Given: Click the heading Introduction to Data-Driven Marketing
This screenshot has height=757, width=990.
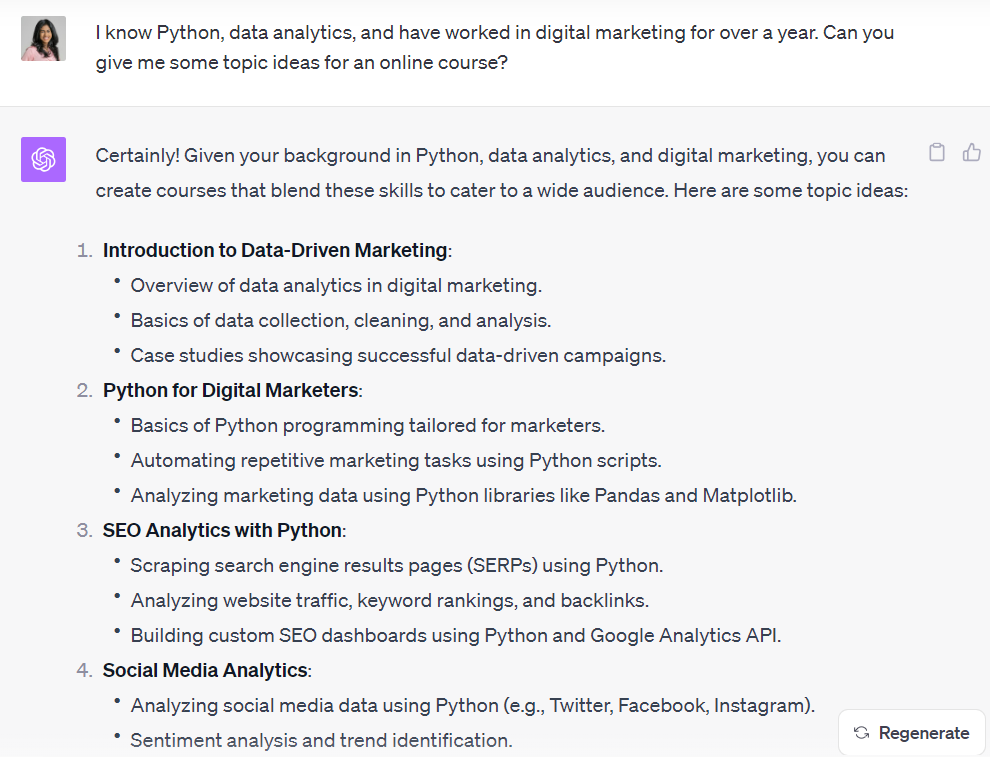Looking at the screenshot, I should point(274,250).
